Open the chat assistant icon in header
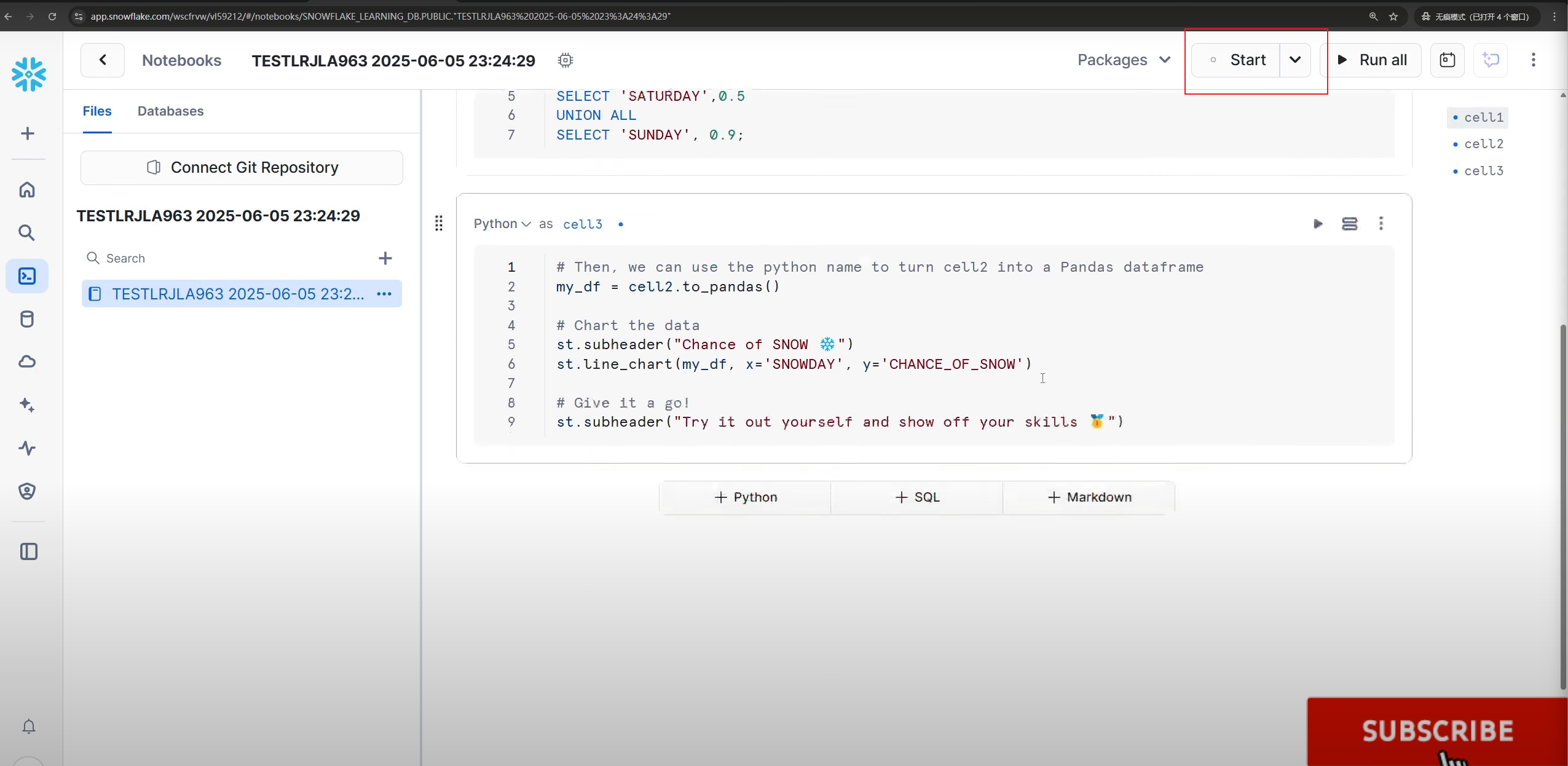 click(x=1491, y=60)
